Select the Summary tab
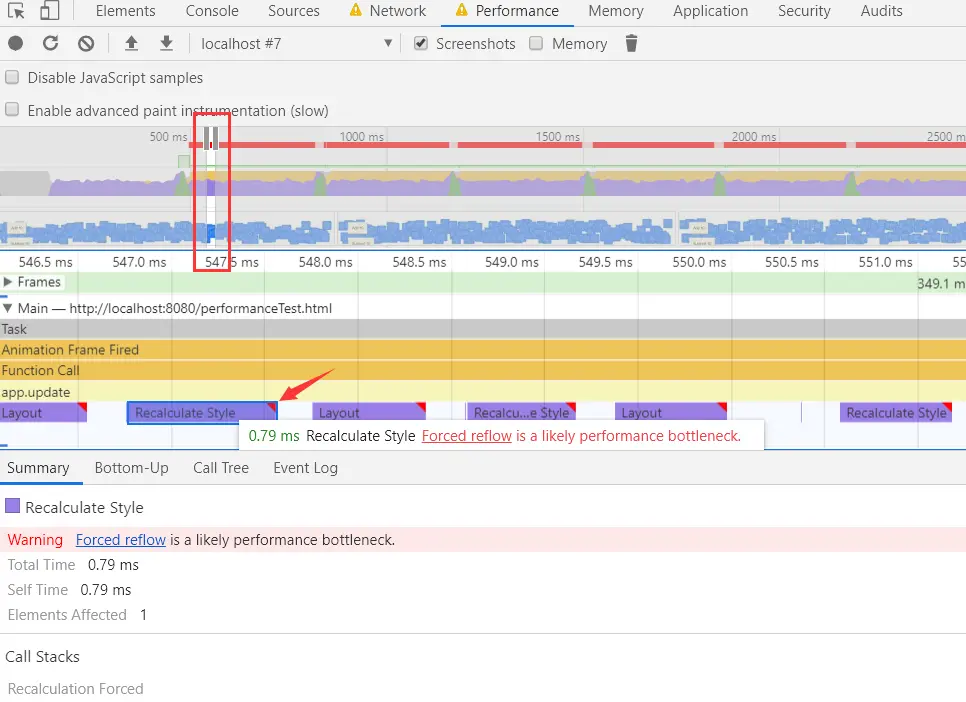 pyautogui.click(x=38, y=468)
